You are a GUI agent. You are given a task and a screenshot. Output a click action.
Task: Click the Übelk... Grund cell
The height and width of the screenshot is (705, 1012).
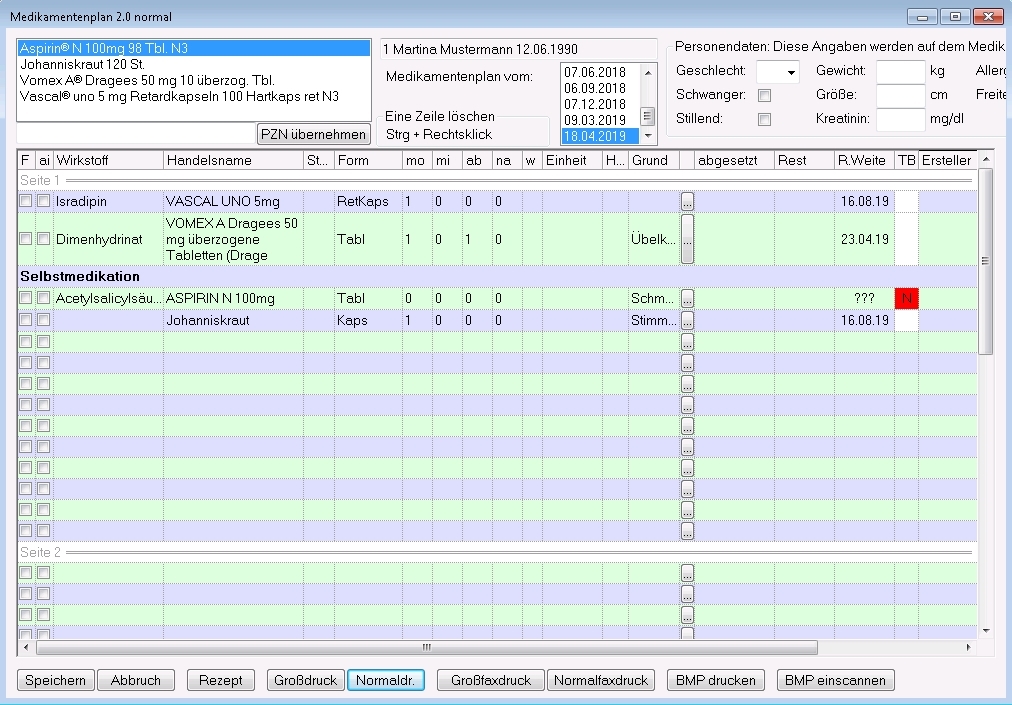point(653,239)
